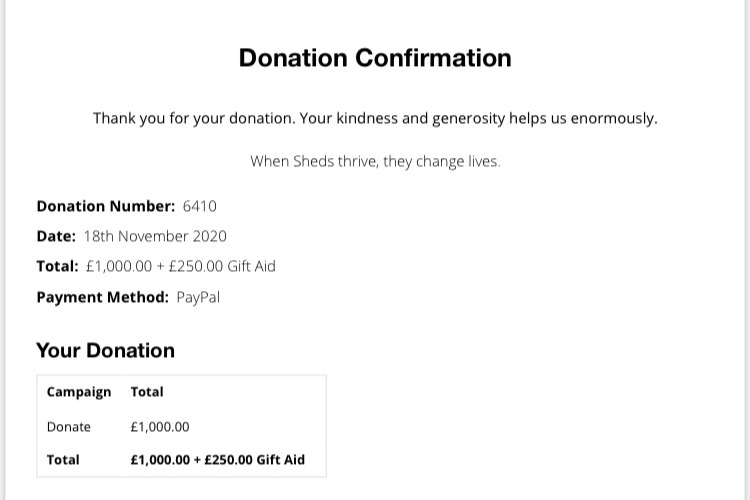Select donation number 6410

point(199,206)
